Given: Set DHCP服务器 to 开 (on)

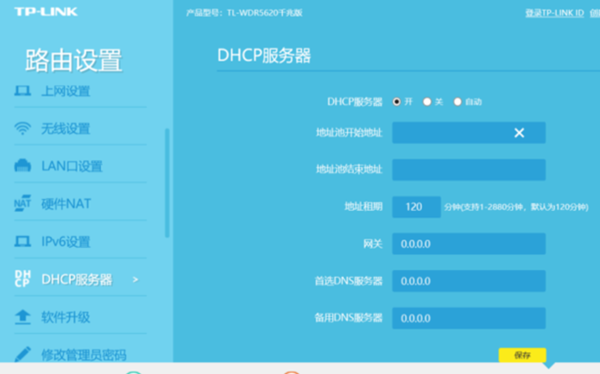Looking at the screenshot, I should click(x=397, y=102).
